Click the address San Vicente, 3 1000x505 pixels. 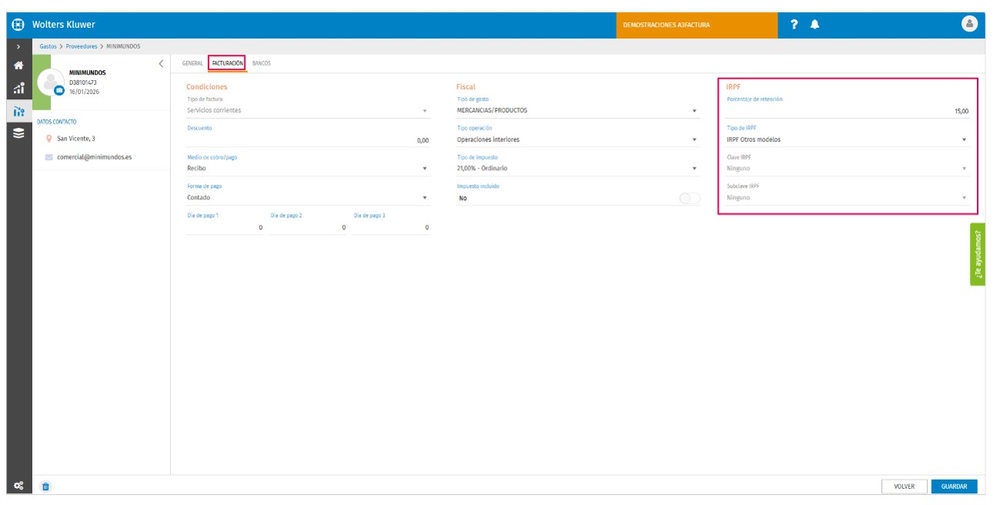click(76, 138)
